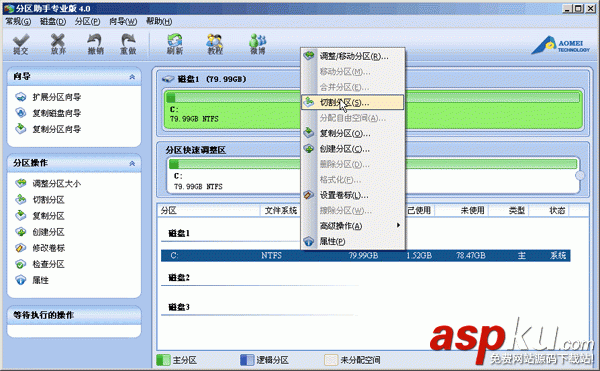The image size is (600, 371).
Task: Open the 帮助(H) menu
Action: [x=159, y=21]
